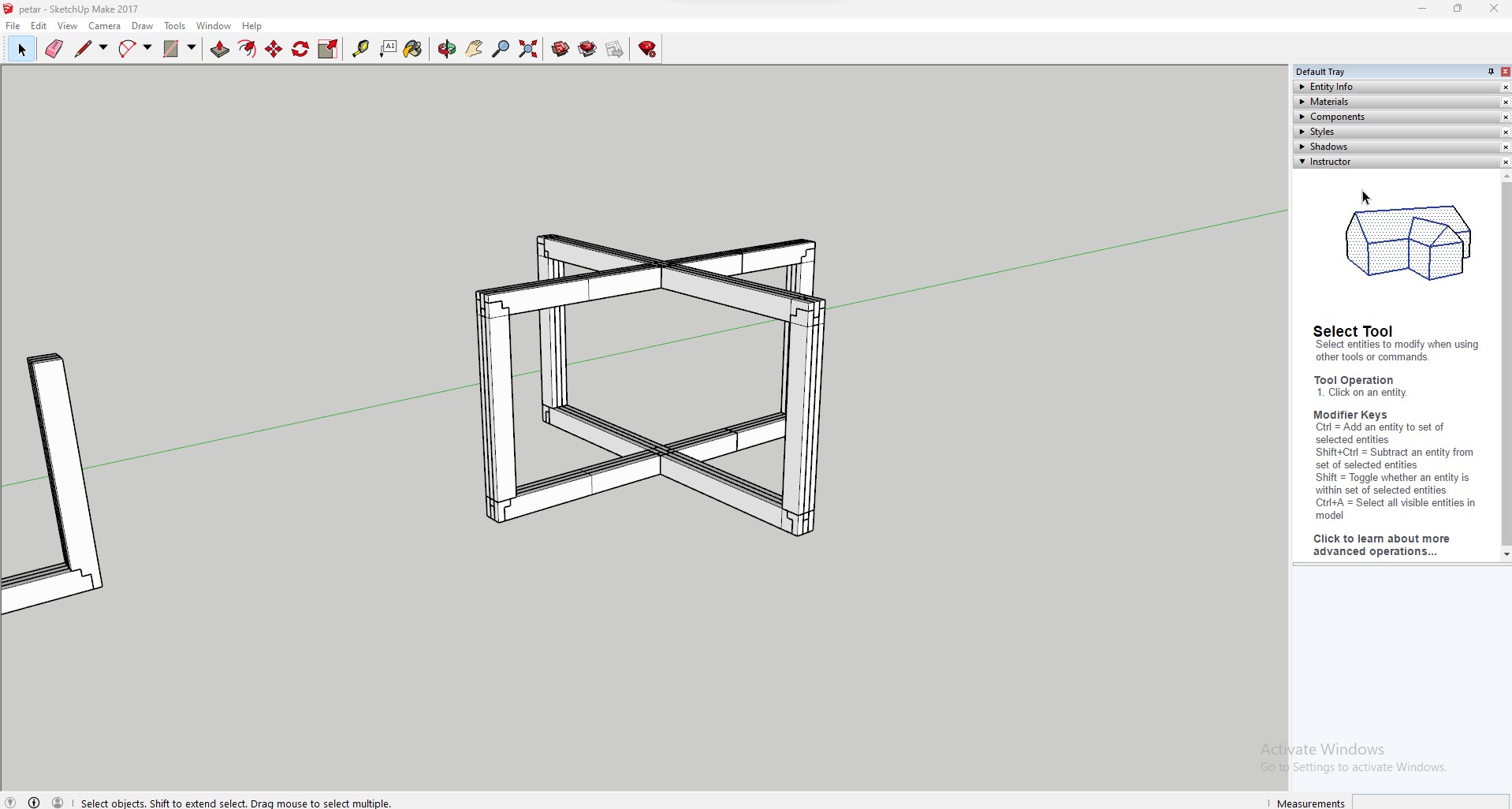The width and height of the screenshot is (1512, 809).
Task: Select the Paint Bucket tool
Action: pyautogui.click(x=414, y=50)
